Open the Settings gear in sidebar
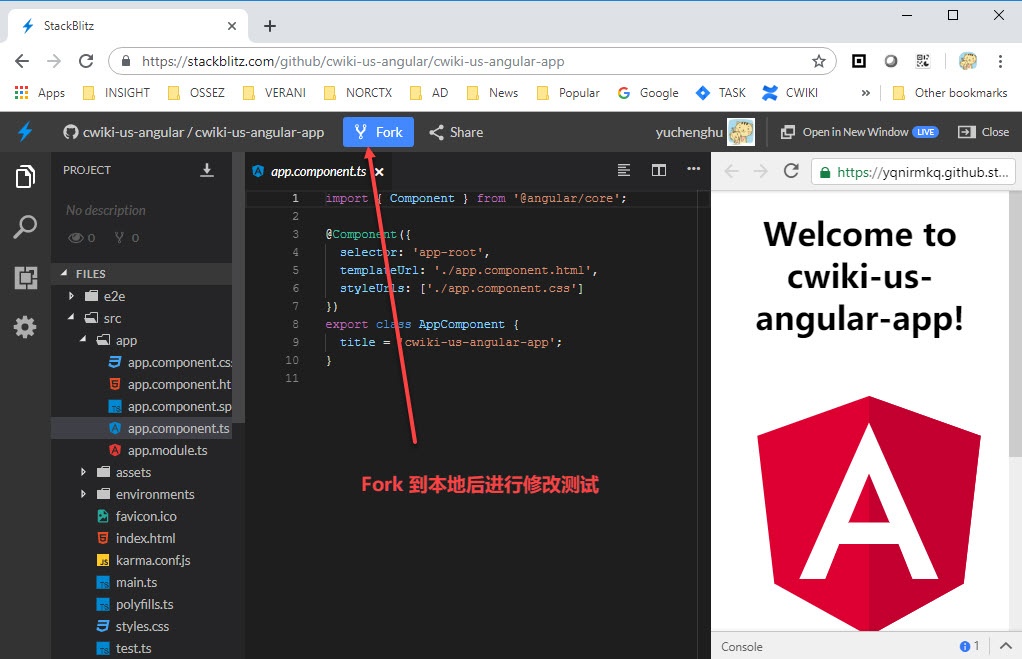This screenshot has height=659, width=1022. [25, 327]
